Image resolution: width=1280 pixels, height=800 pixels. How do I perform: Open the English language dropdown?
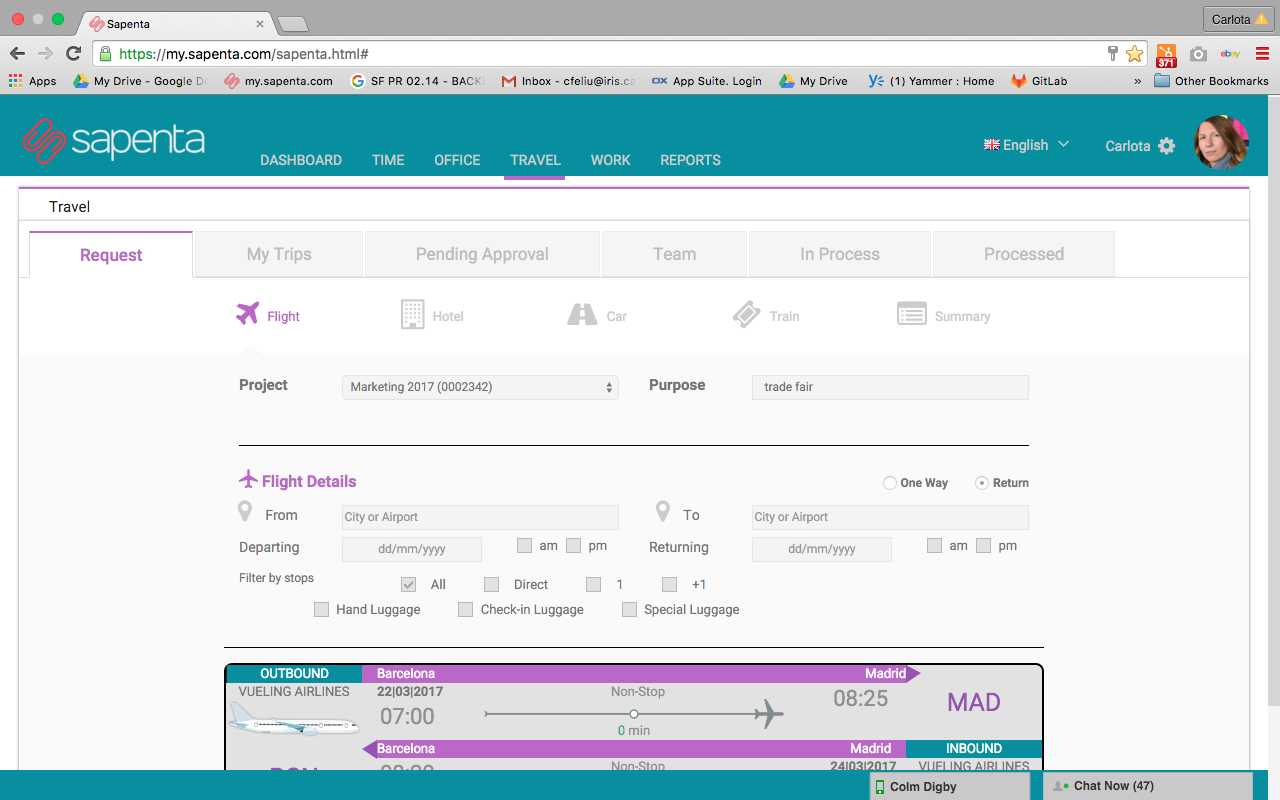pyautogui.click(x=1026, y=145)
